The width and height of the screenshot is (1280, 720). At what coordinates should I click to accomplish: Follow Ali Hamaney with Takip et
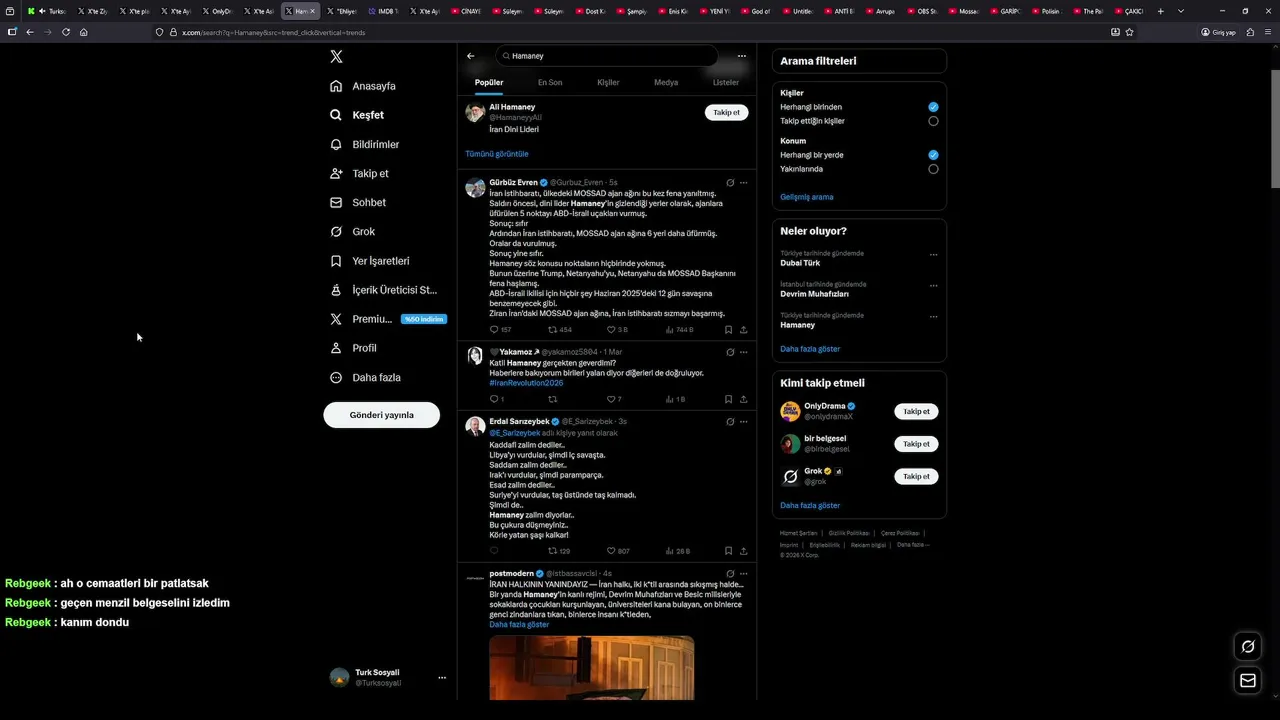[x=726, y=113]
